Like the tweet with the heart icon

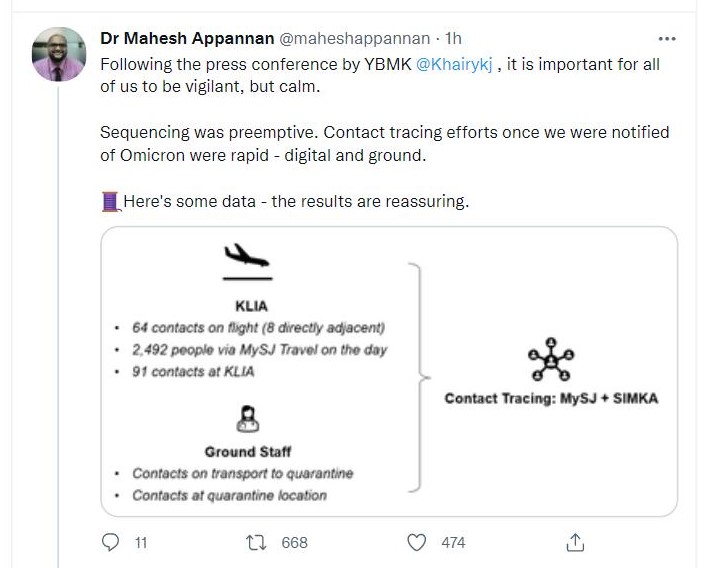point(420,542)
